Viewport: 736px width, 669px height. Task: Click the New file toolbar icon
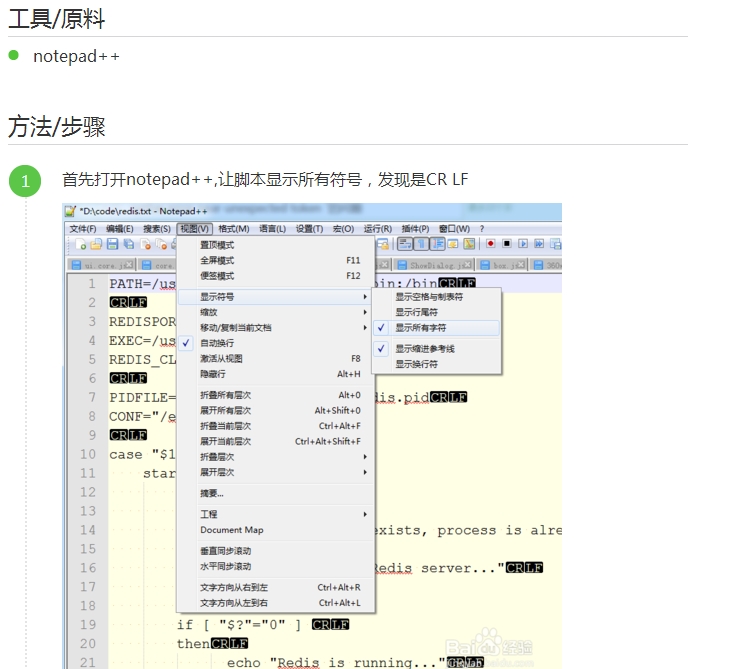(x=81, y=244)
